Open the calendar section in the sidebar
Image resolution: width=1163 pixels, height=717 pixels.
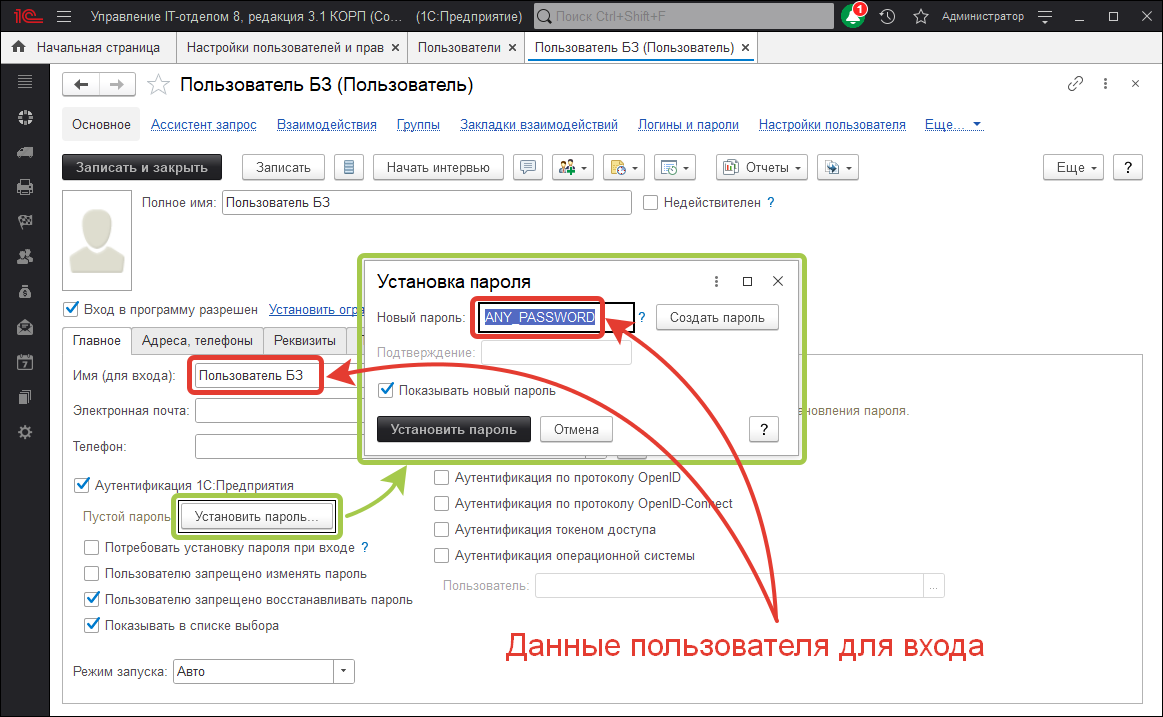[25, 361]
